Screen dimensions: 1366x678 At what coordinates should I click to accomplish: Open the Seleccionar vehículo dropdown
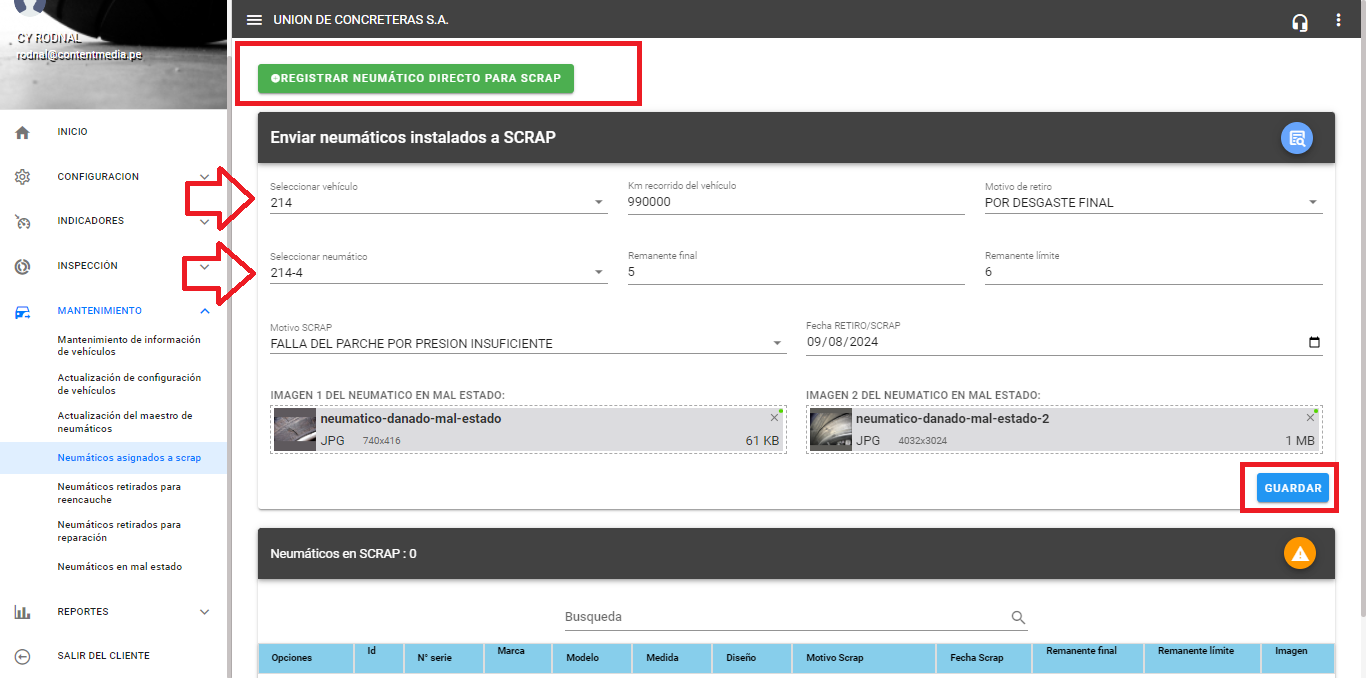[x=598, y=202]
